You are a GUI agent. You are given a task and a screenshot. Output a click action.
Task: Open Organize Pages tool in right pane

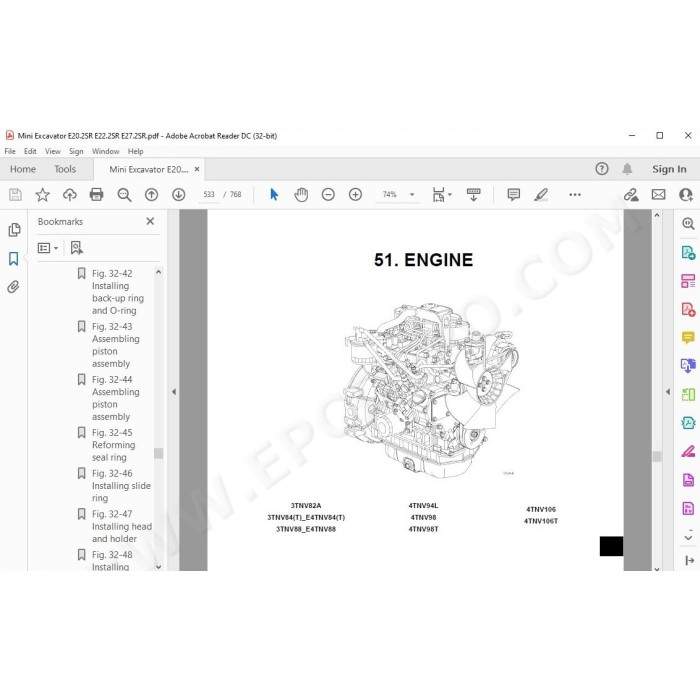(688, 281)
